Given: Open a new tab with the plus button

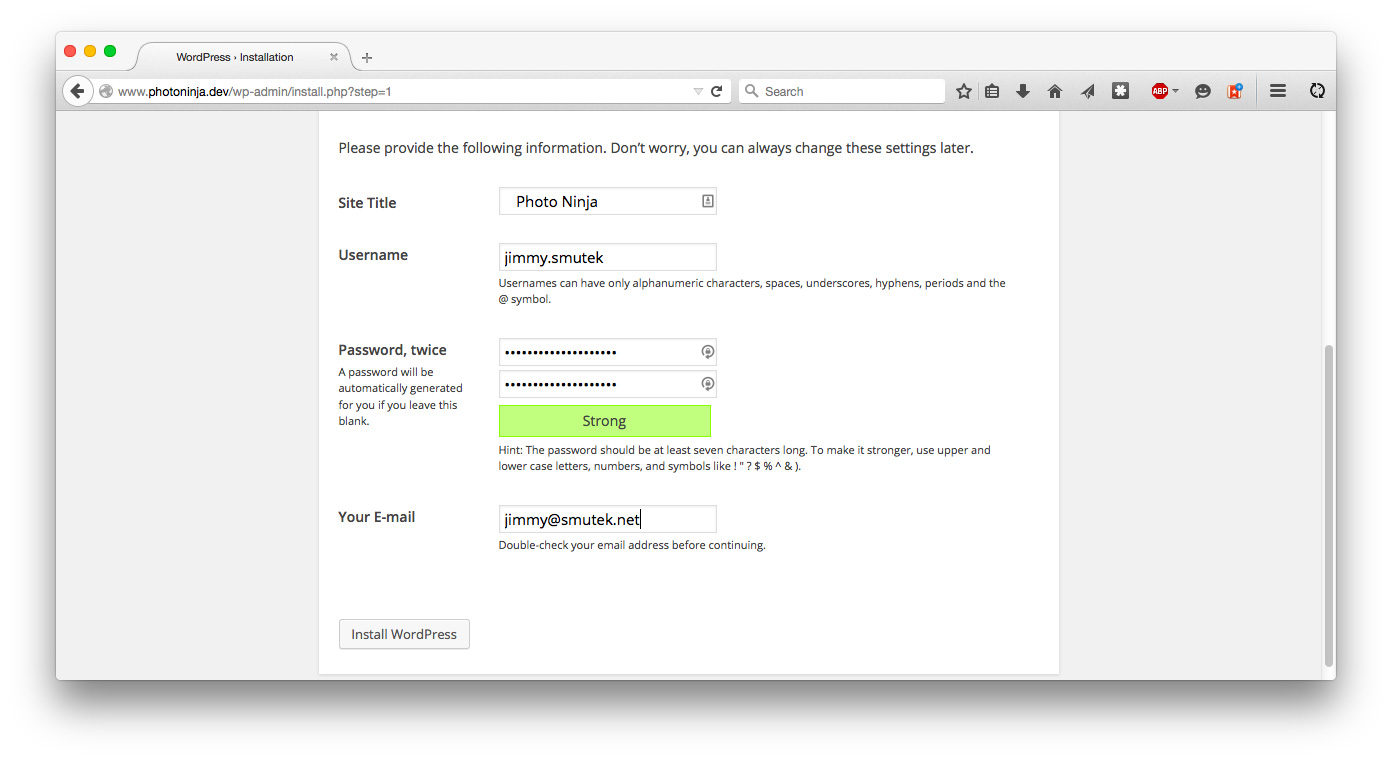Looking at the screenshot, I should (x=367, y=58).
